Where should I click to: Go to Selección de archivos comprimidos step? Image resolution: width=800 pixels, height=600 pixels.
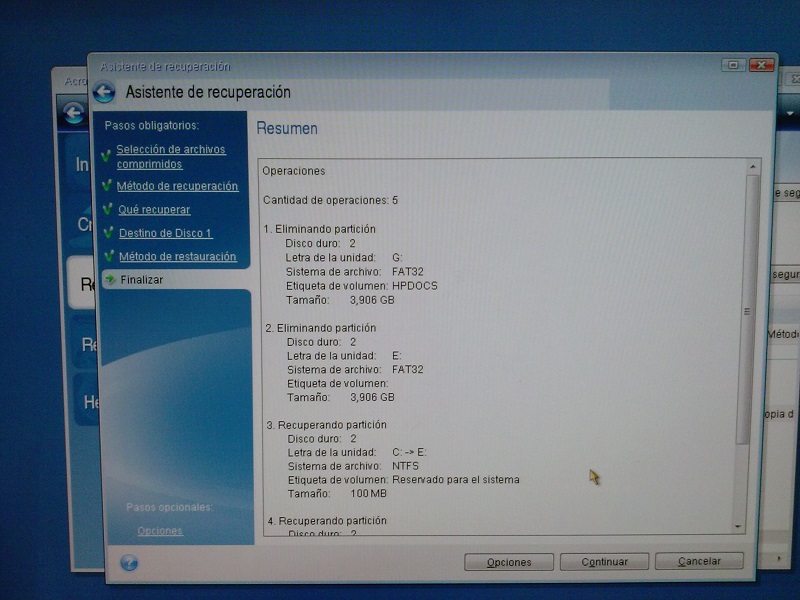pos(170,156)
